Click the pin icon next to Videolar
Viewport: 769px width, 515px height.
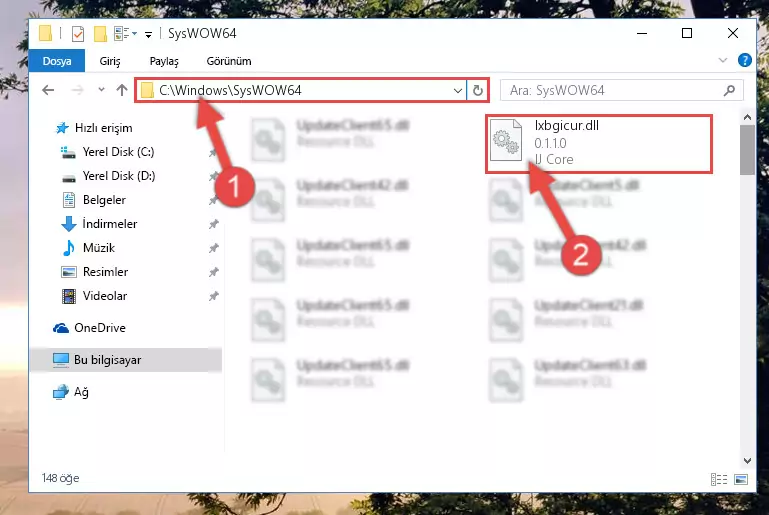point(213,296)
